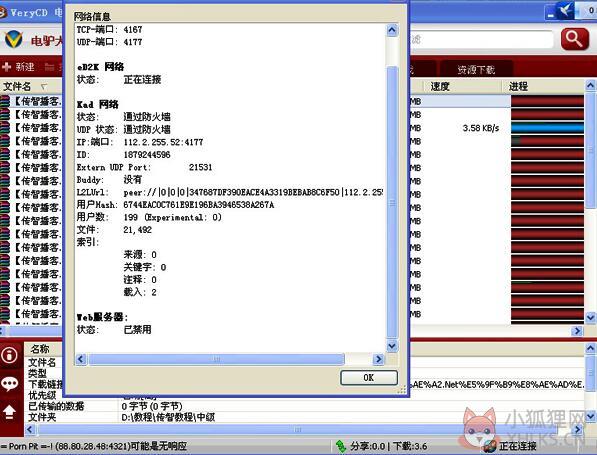Viewport: 597px width, 455px height.
Task: Click the blue progress bar of downloading file
Action: [x=547, y=128]
